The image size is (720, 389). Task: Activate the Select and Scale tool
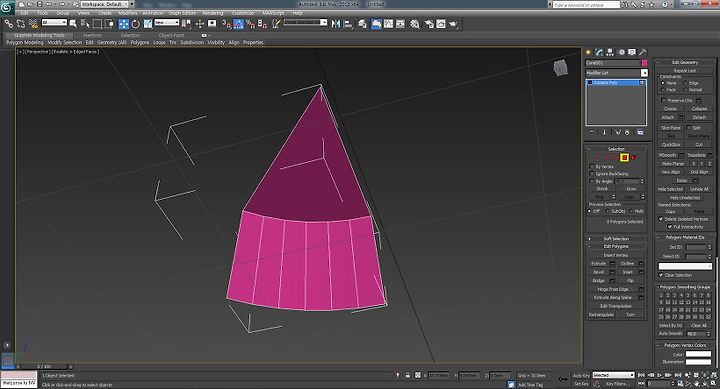tap(148, 24)
